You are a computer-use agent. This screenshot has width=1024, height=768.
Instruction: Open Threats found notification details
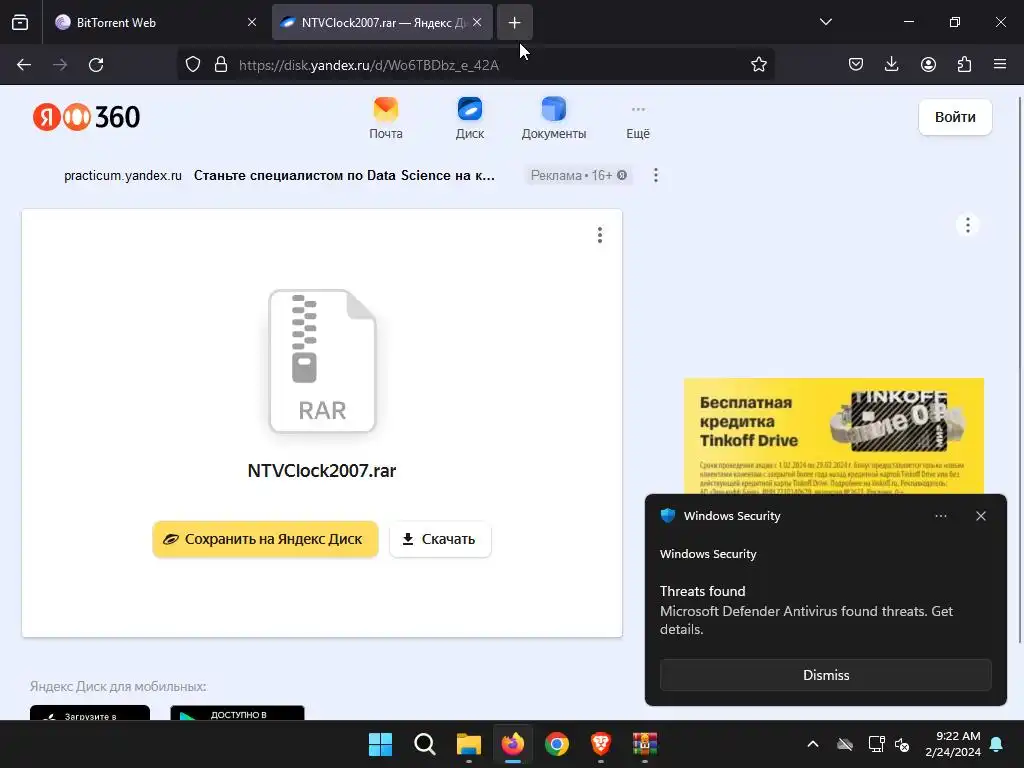tap(807, 610)
